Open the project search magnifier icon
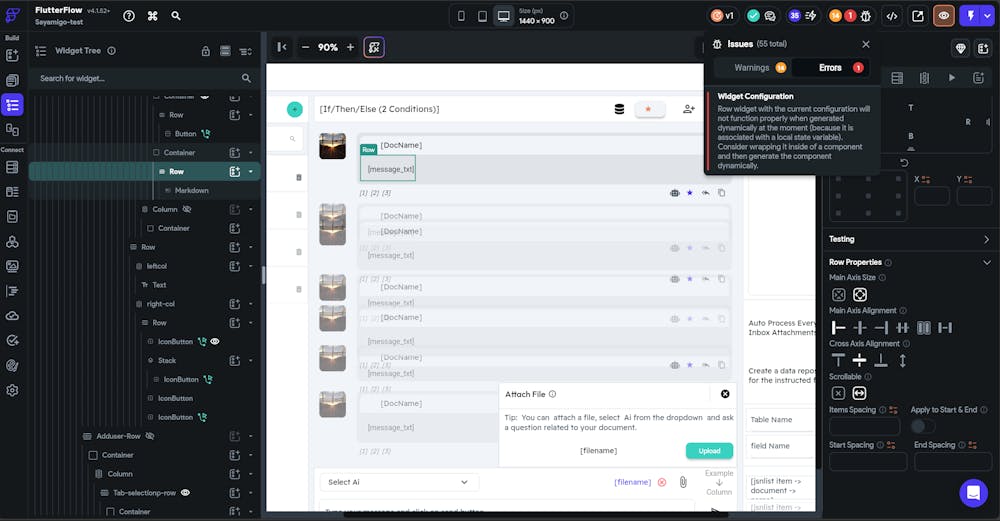The image size is (1000, 521). [x=176, y=16]
